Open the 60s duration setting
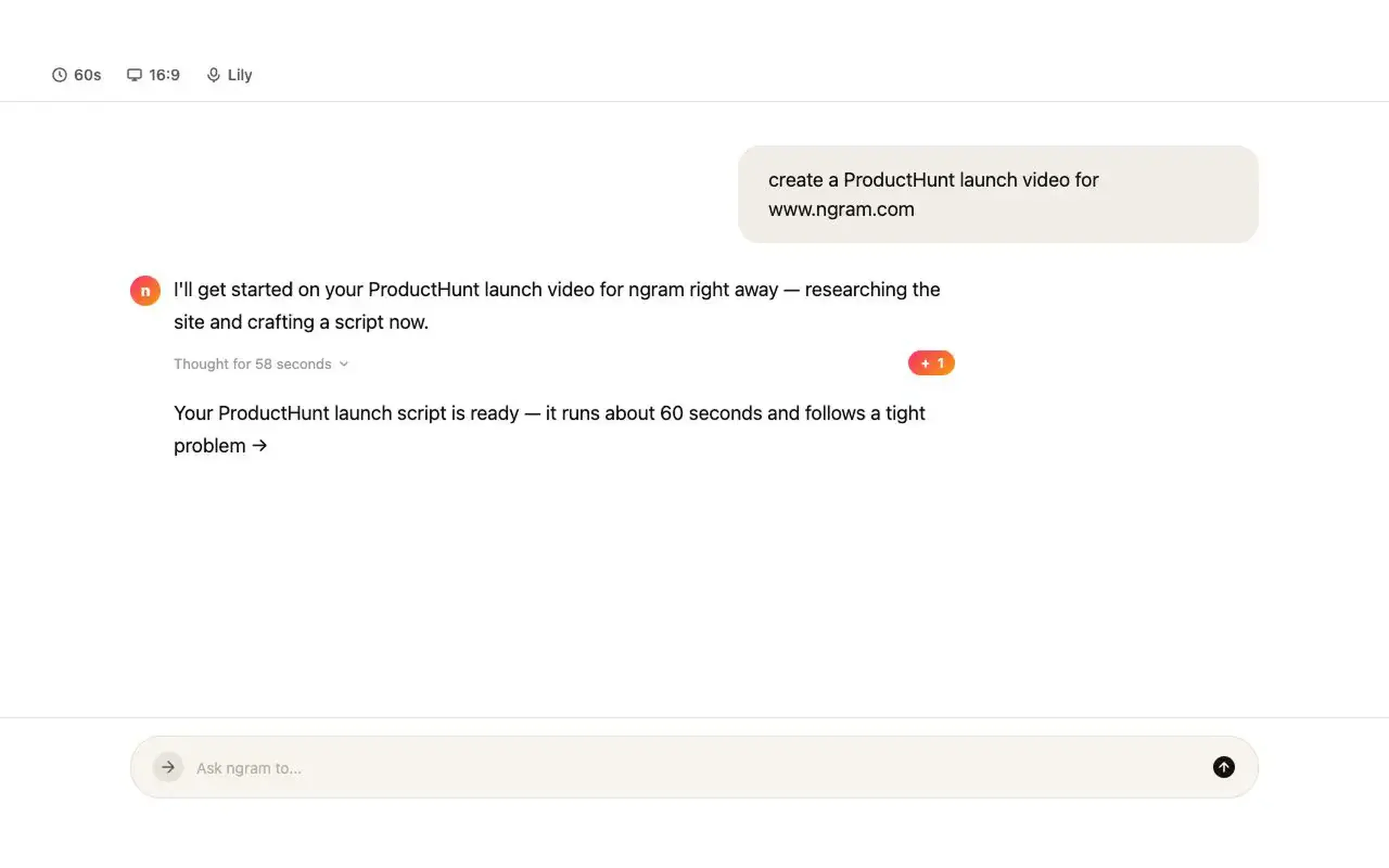 click(77, 75)
